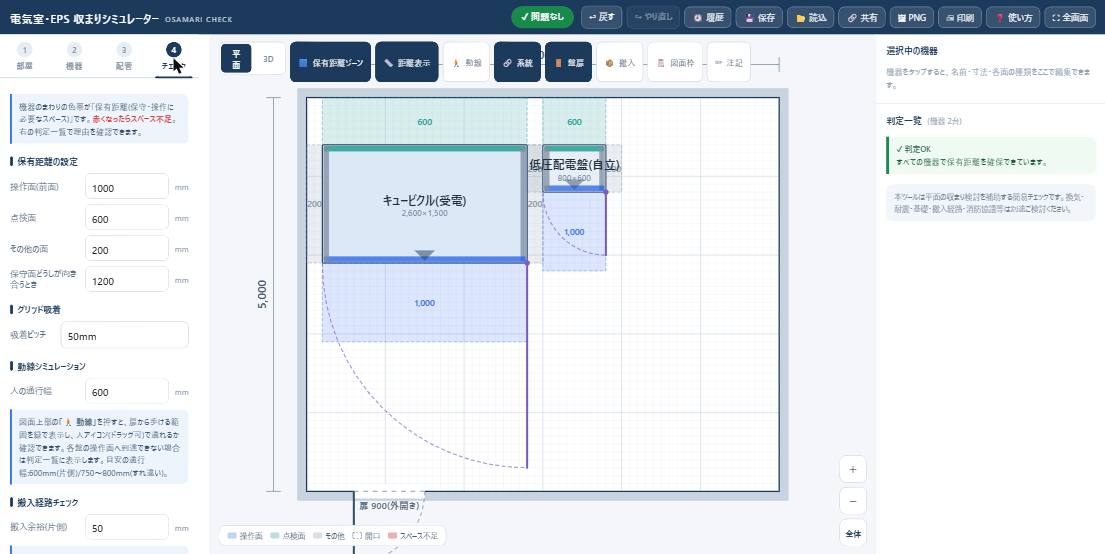Click the 点検面 legend swatch
1105x554 pixels.
[275, 536]
